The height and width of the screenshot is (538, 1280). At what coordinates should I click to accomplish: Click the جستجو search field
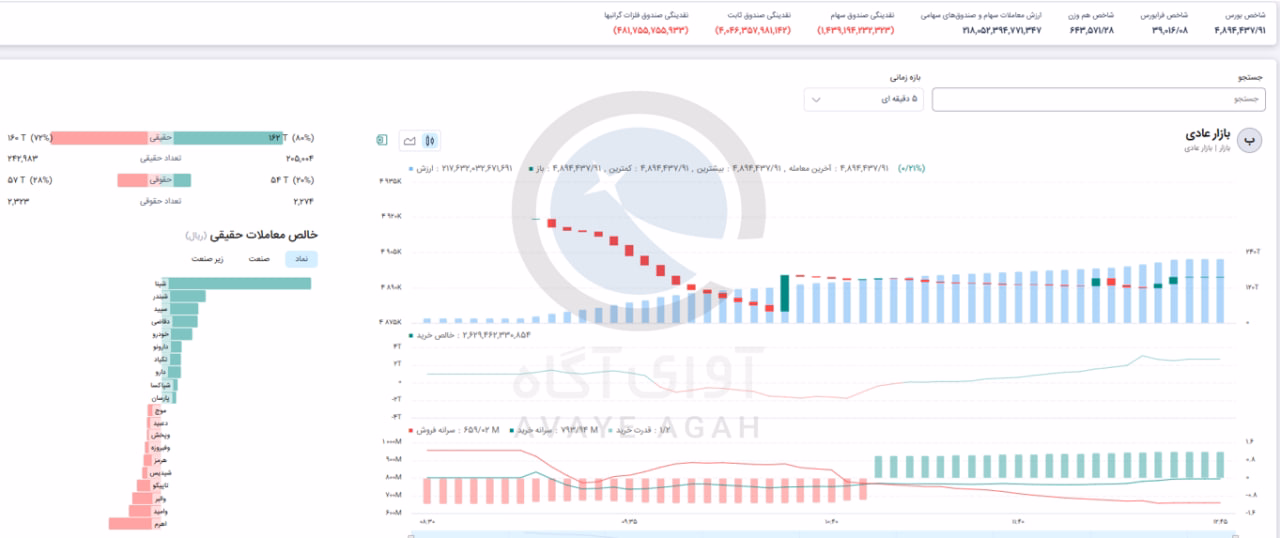(1098, 99)
